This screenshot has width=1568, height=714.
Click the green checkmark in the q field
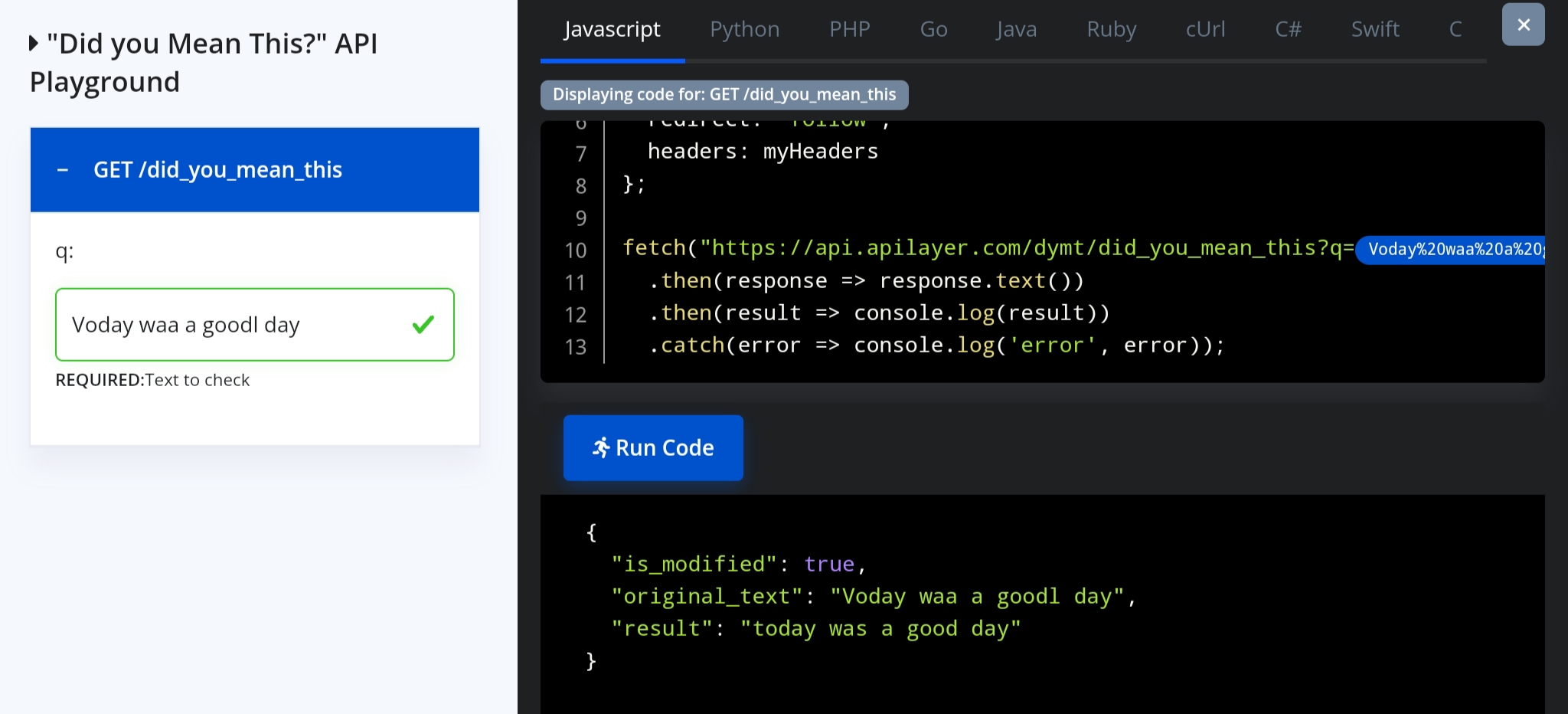pos(423,325)
